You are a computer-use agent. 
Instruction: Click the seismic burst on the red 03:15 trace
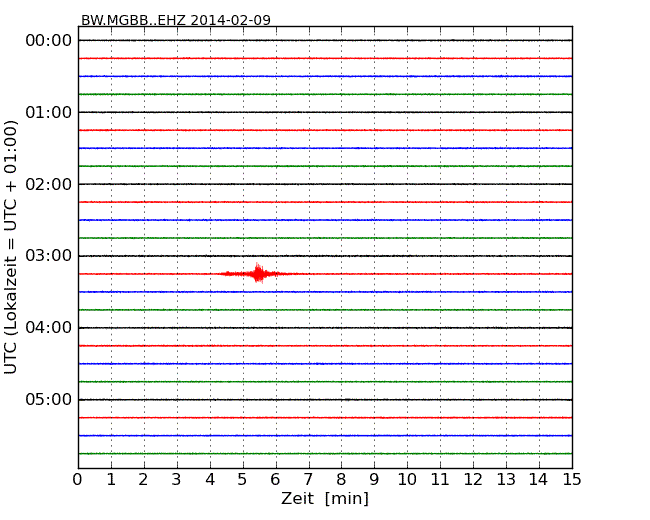click(x=258, y=273)
